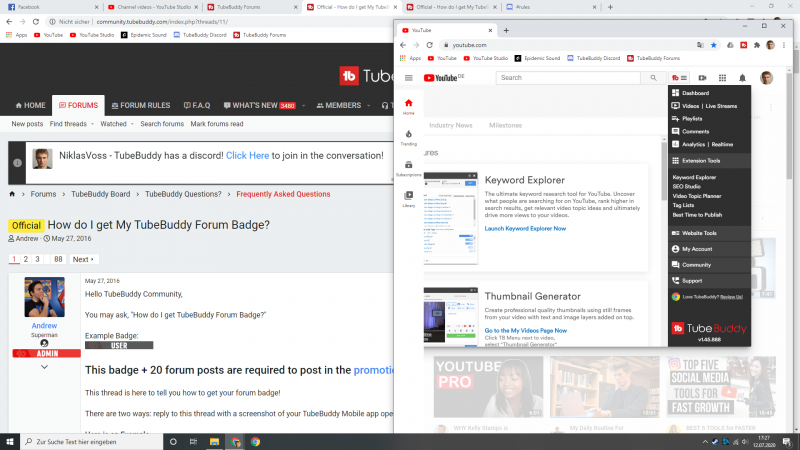This screenshot has height=450, width=800.
Task: Expand the Find threads dropdown
Action: tap(92, 124)
